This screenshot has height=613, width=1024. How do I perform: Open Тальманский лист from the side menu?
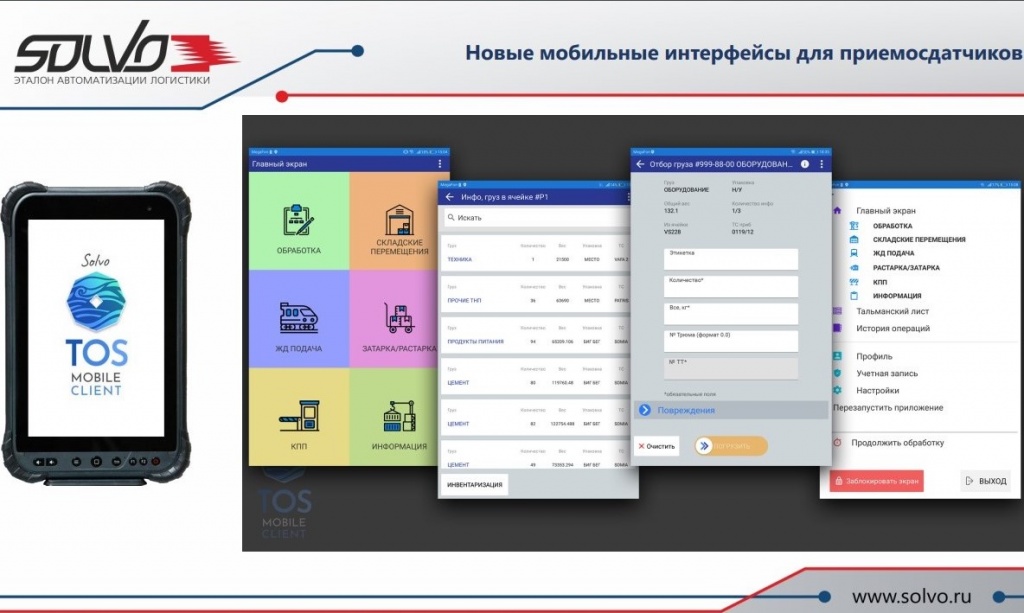click(892, 311)
